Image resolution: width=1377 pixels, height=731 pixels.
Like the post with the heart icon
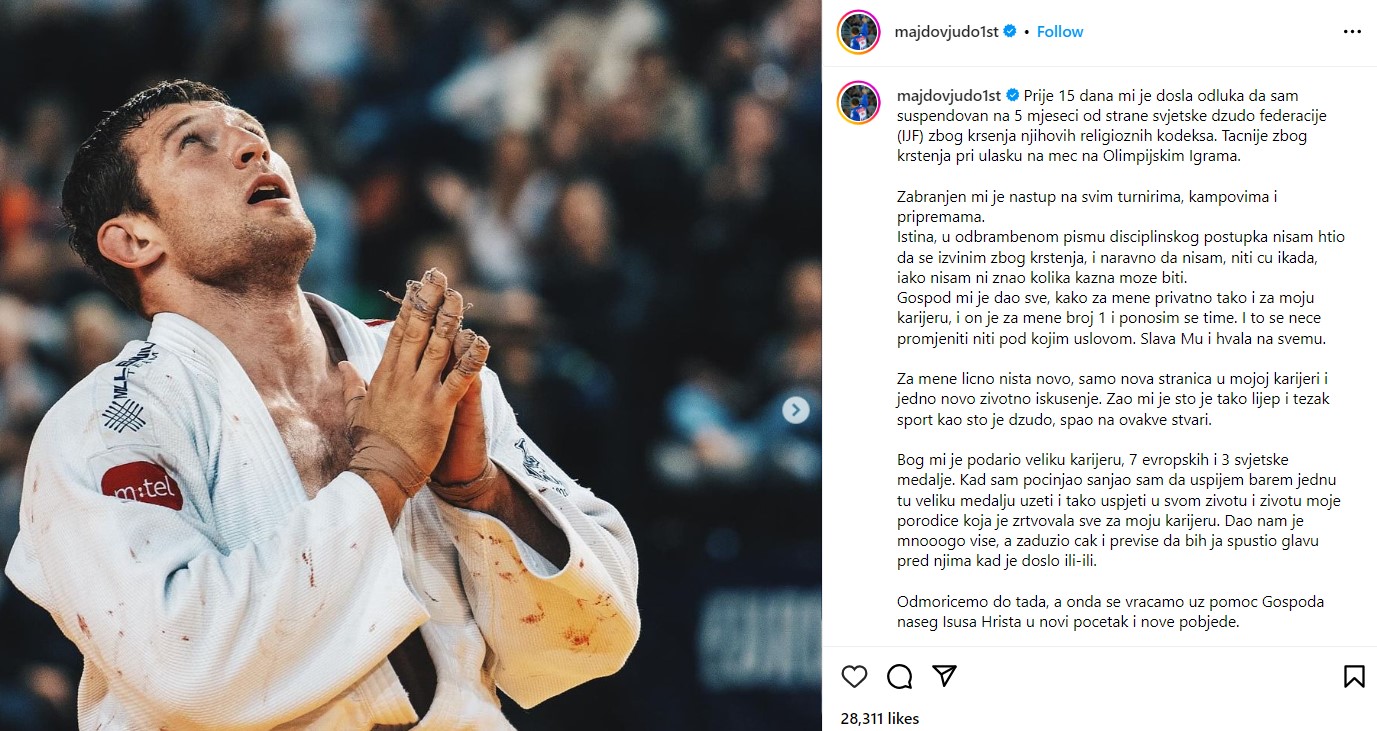pos(854,677)
